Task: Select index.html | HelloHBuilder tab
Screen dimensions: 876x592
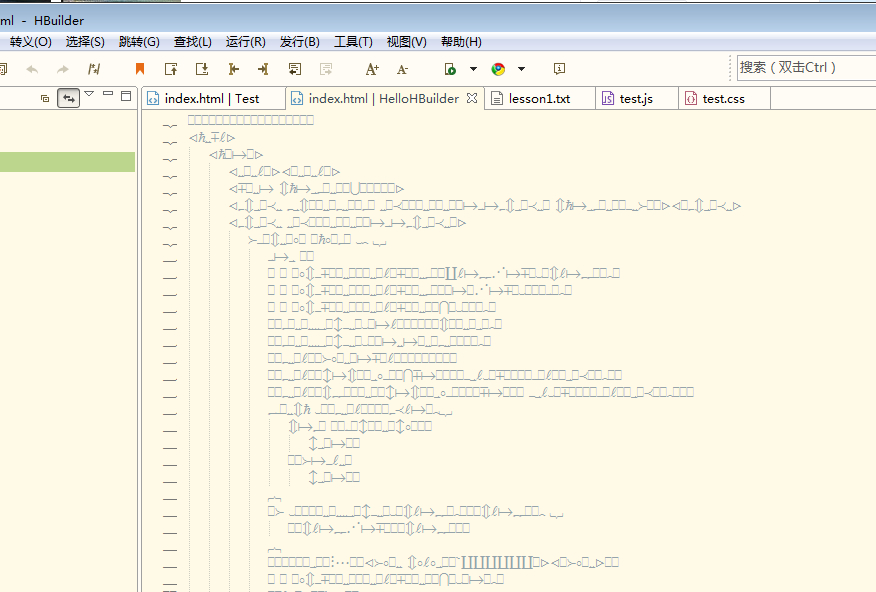Action: [383, 99]
